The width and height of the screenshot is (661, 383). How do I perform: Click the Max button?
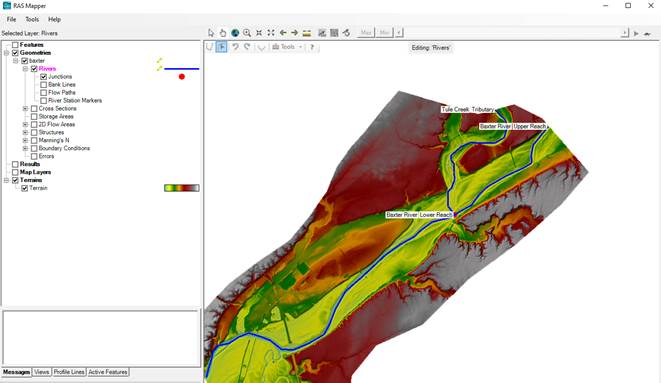tap(366, 32)
